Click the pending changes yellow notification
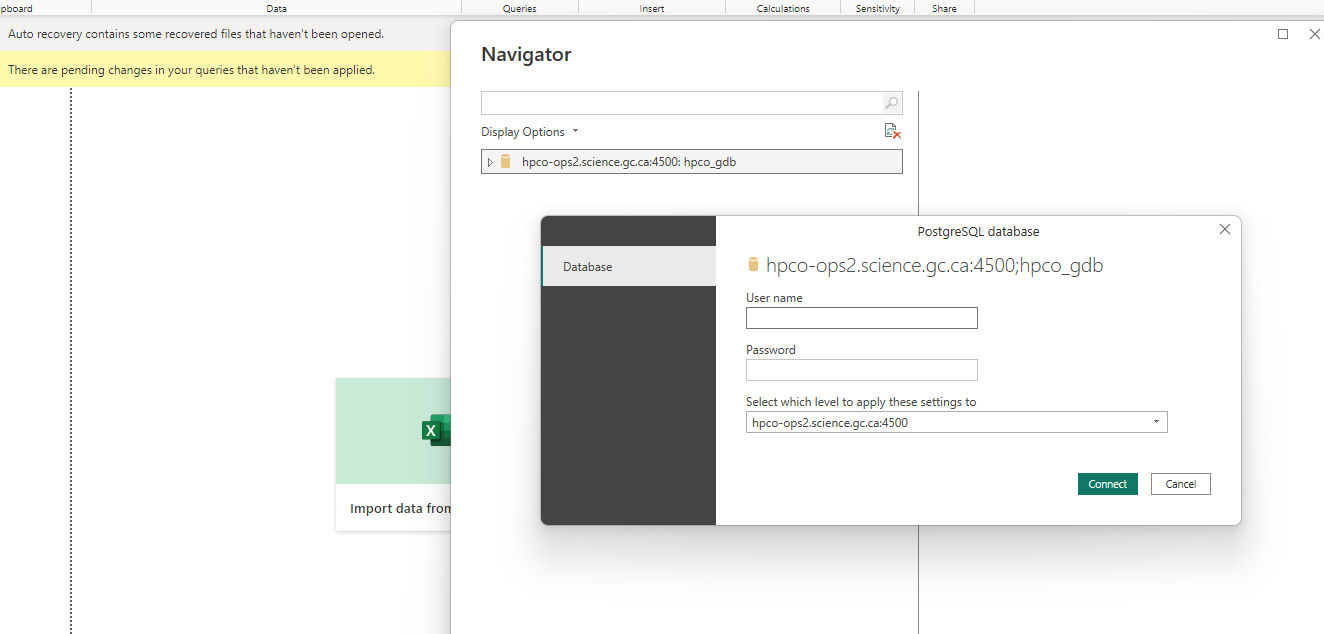Image resolution: width=1324 pixels, height=634 pixels. [225, 70]
